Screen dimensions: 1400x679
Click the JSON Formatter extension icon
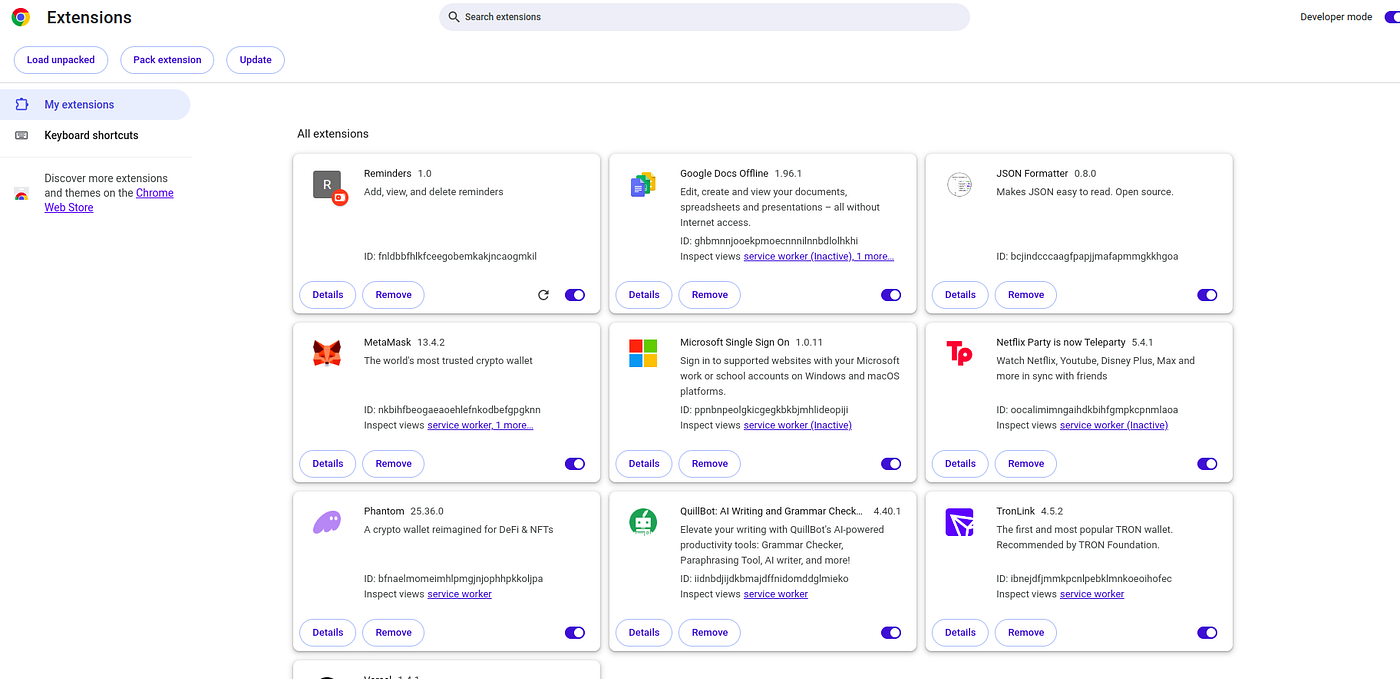click(959, 185)
